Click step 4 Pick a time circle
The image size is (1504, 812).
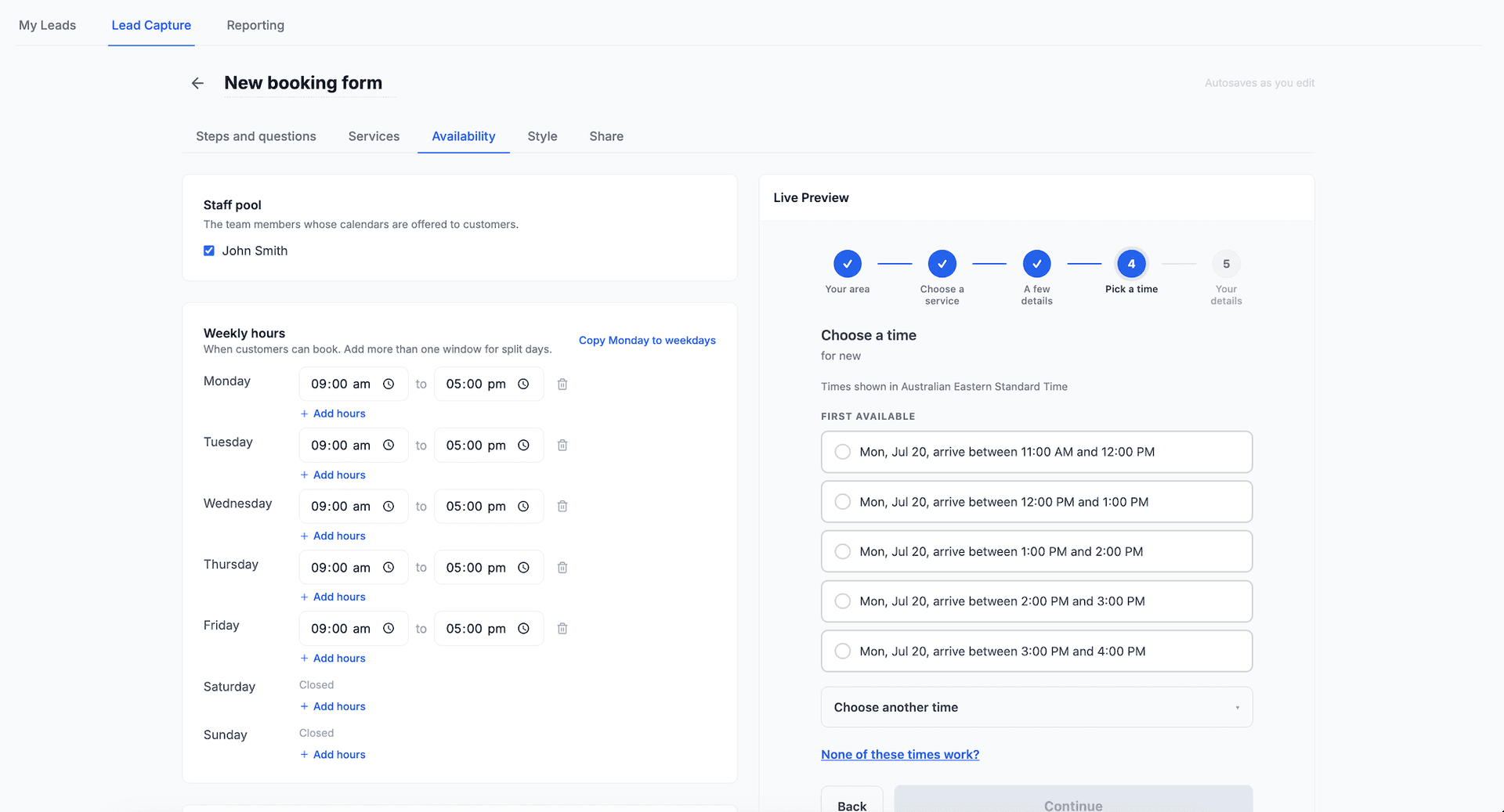click(x=1131, y=264)
